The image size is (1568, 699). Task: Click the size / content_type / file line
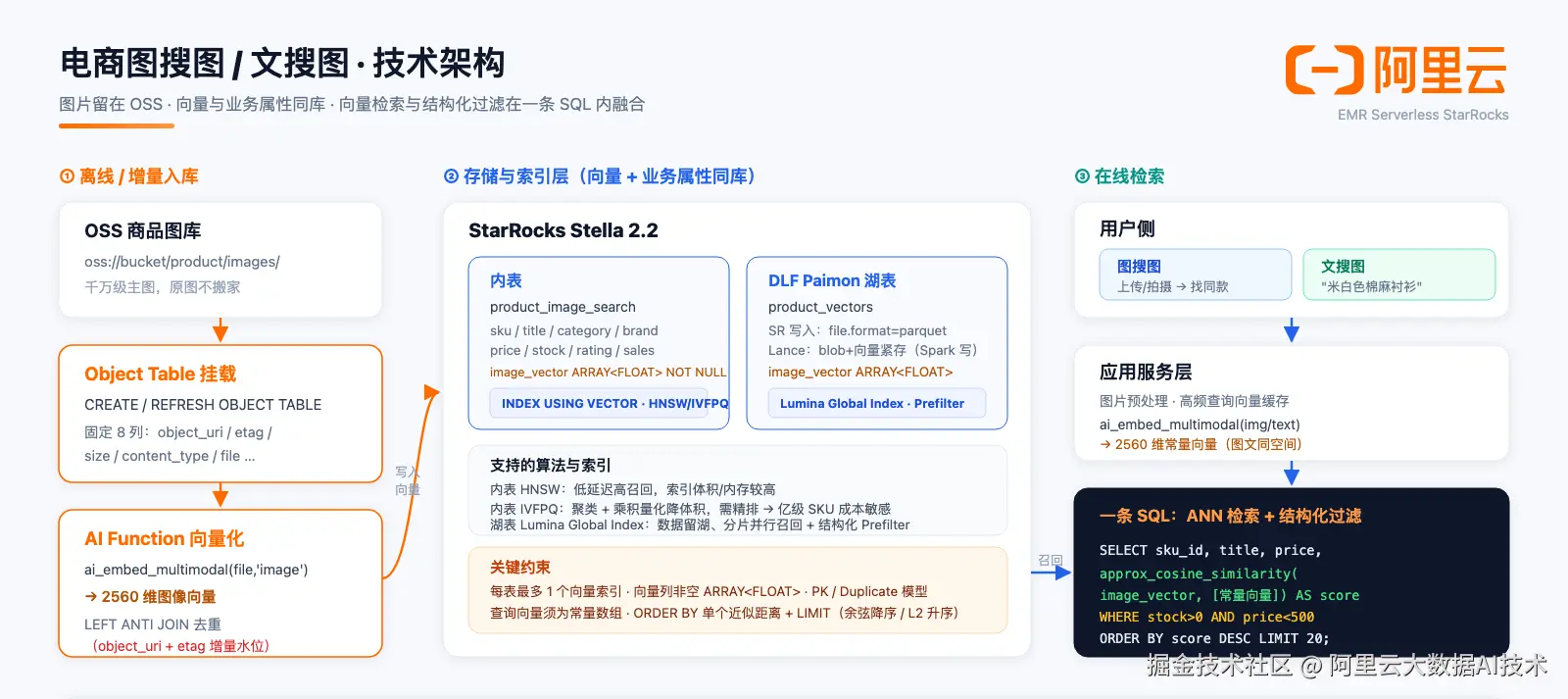[x=170, y=456]
